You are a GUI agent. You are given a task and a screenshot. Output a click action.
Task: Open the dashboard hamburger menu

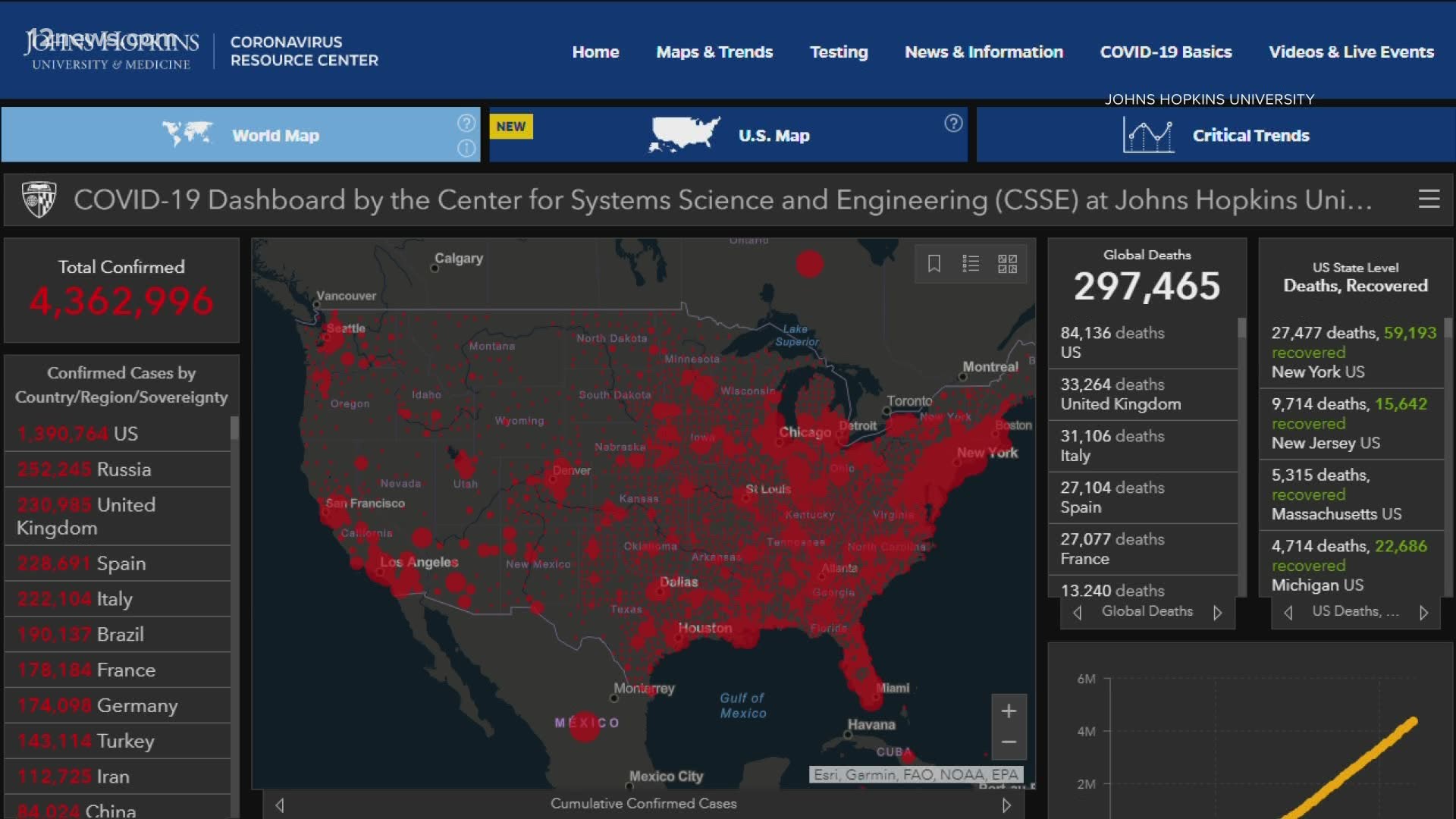pos(1429,199)
